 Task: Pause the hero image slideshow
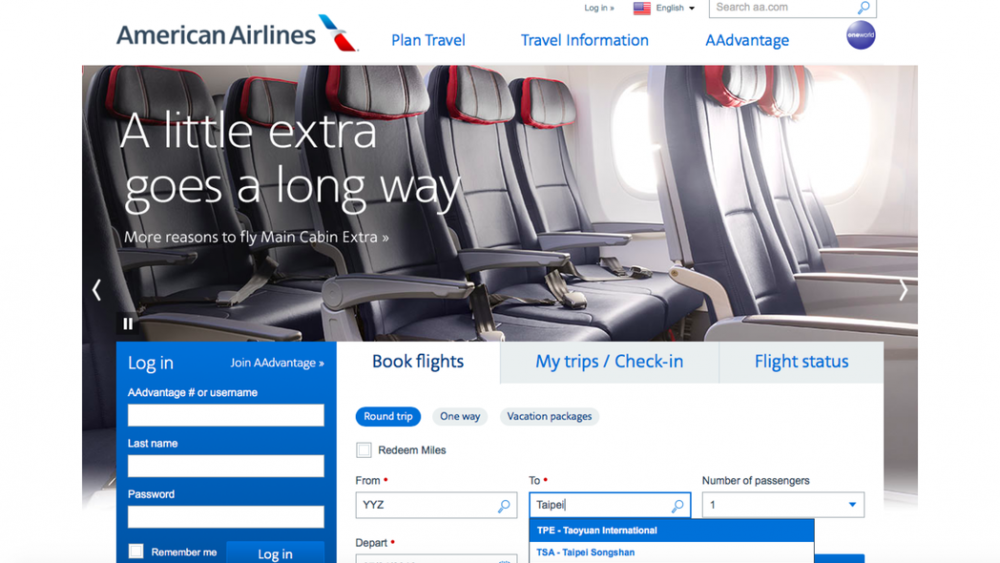[x=128, y=324]
